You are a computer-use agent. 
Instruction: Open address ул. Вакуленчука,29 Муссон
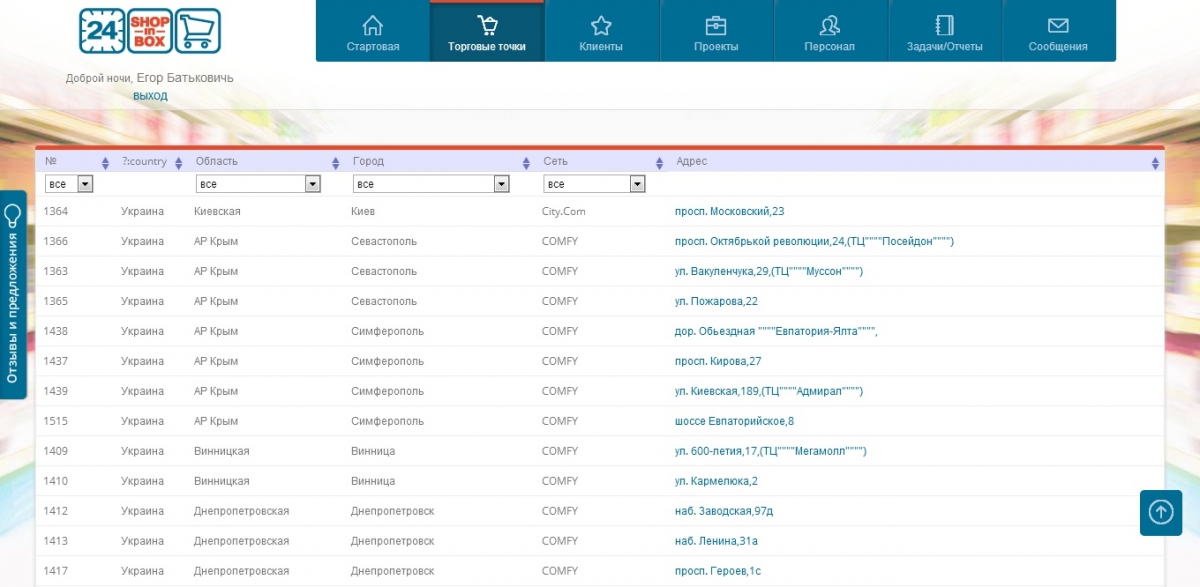pos(769,272)
